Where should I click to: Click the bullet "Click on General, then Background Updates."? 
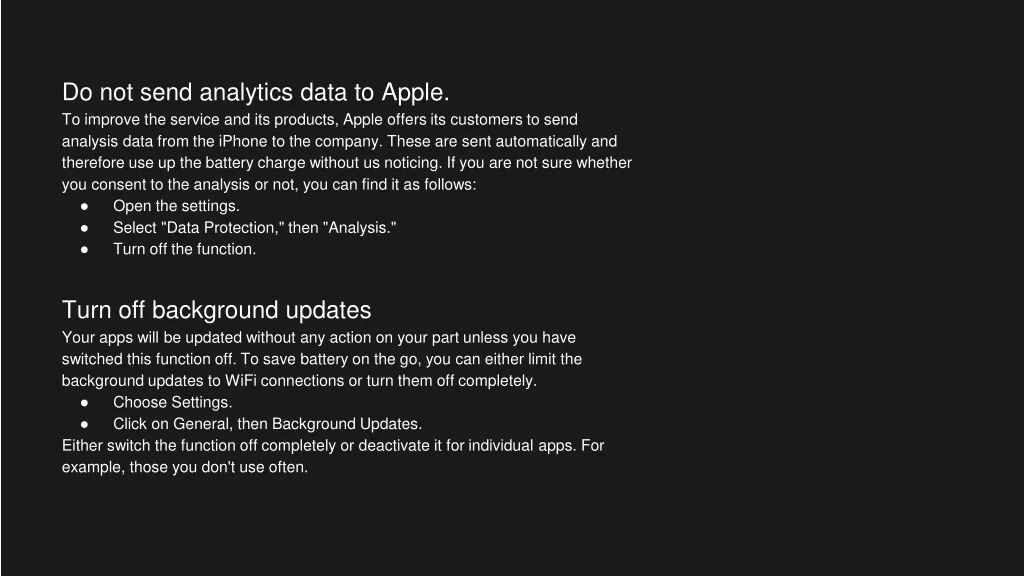(x=267, y=424)
